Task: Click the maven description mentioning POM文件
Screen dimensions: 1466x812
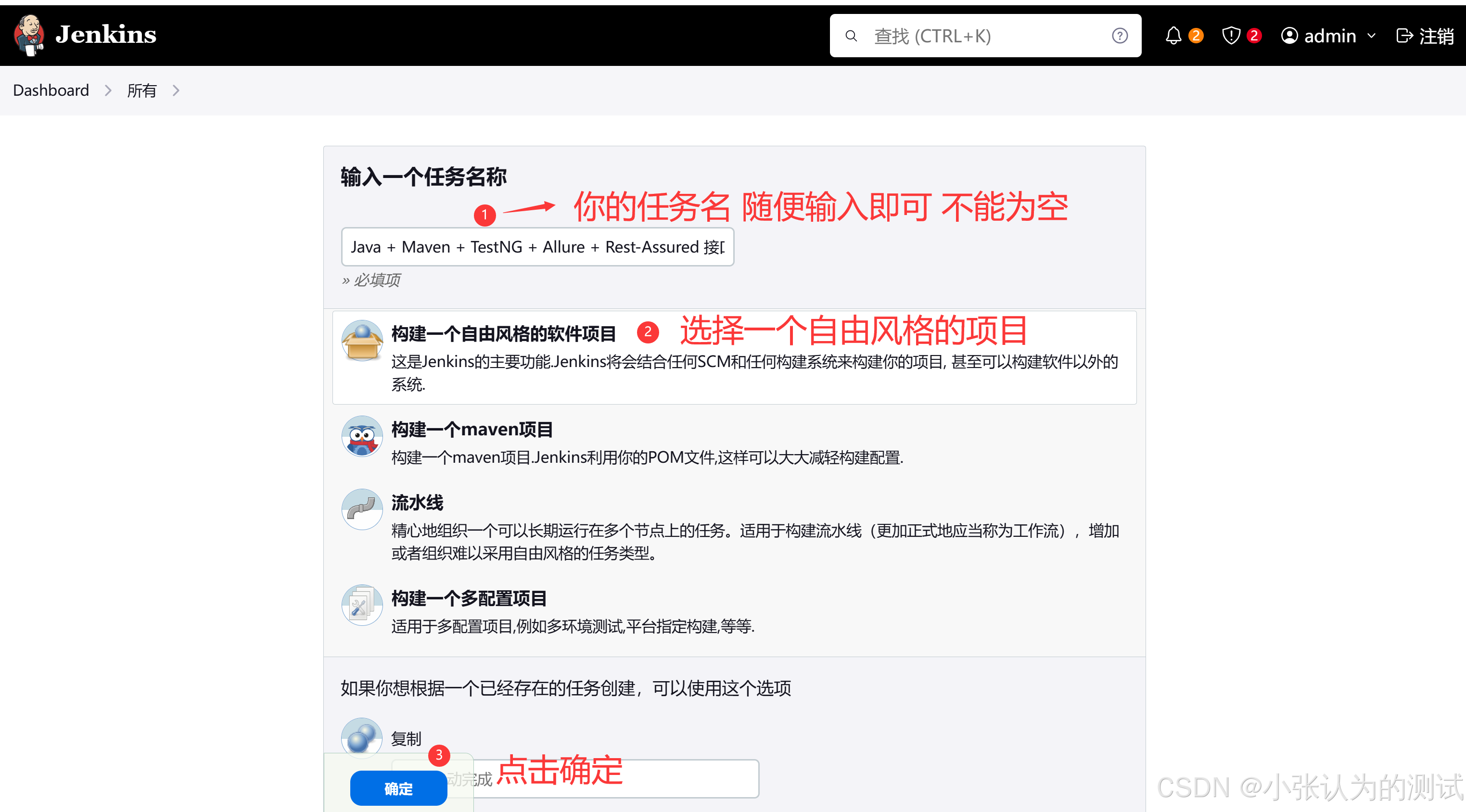Action: [x=647, y=457]
